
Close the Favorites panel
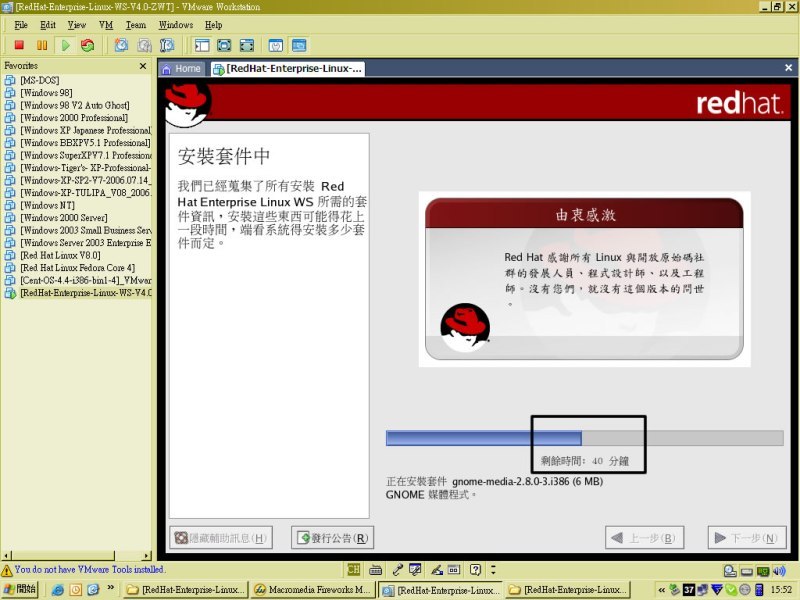click(x=143, y=66)
